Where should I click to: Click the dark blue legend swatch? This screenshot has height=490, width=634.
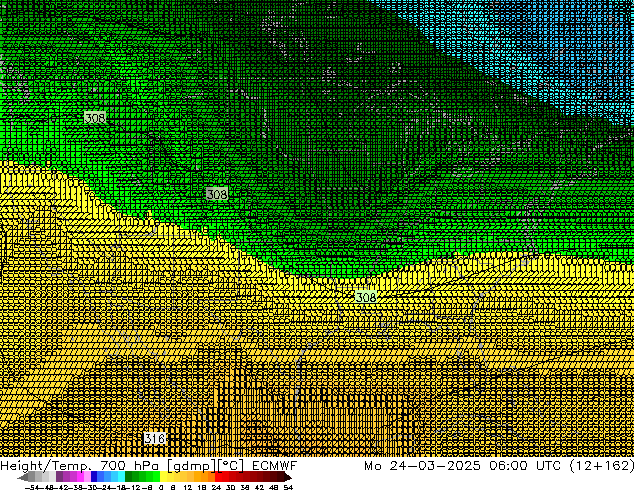click(94, 477)
